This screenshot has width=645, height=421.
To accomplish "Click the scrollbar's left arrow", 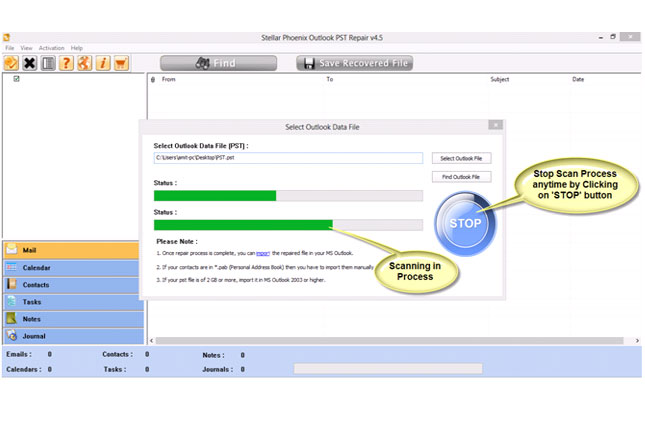I will pos(152,340).
